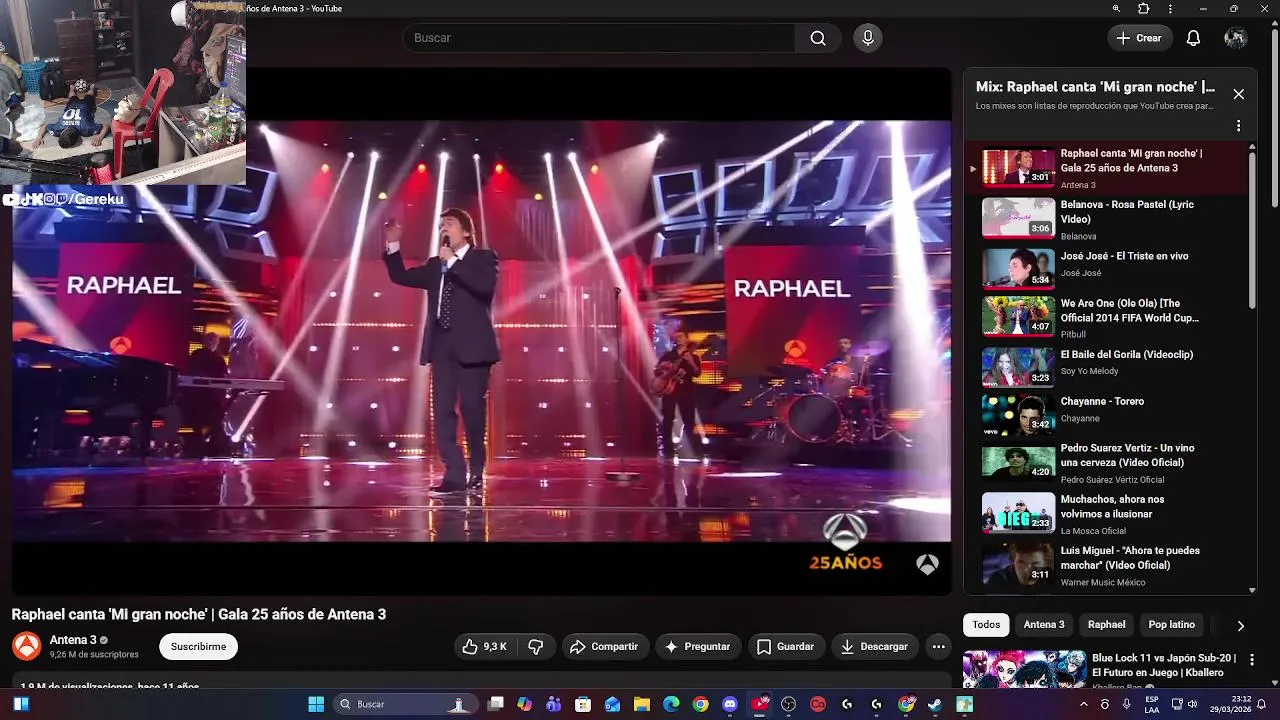Click the system tray microphone icon
1280x720 pixels.
tap(1127, 704)
